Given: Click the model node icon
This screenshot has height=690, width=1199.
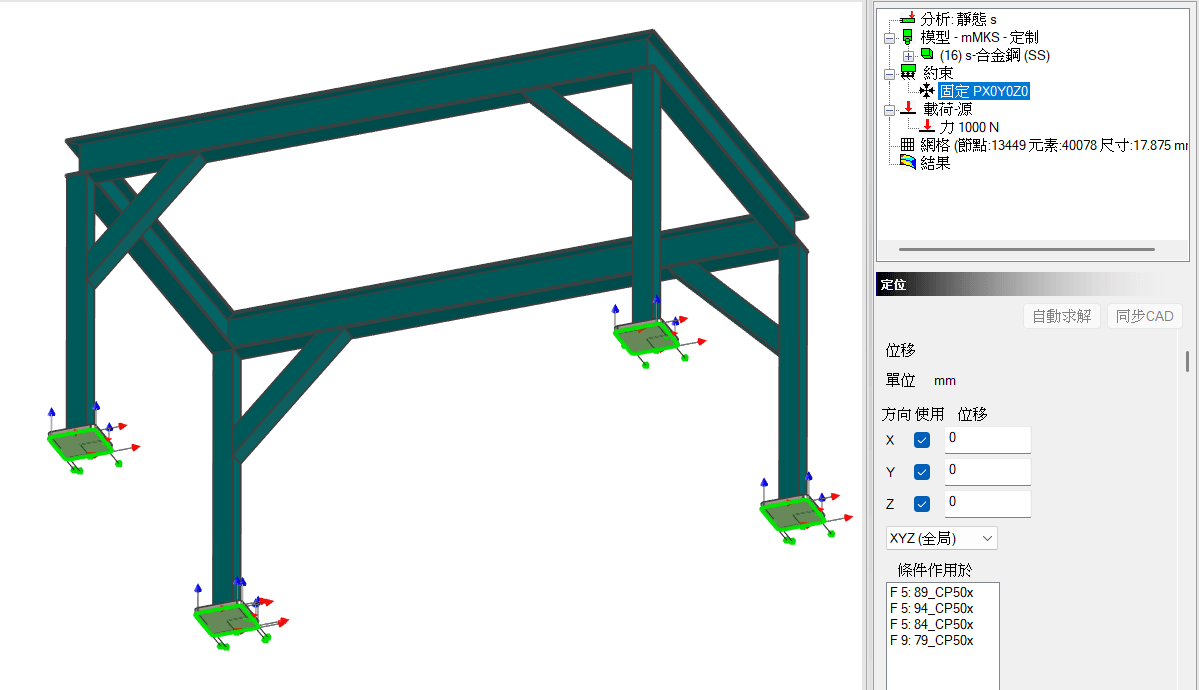Looking at the screenshot, I should pos(908,37).
